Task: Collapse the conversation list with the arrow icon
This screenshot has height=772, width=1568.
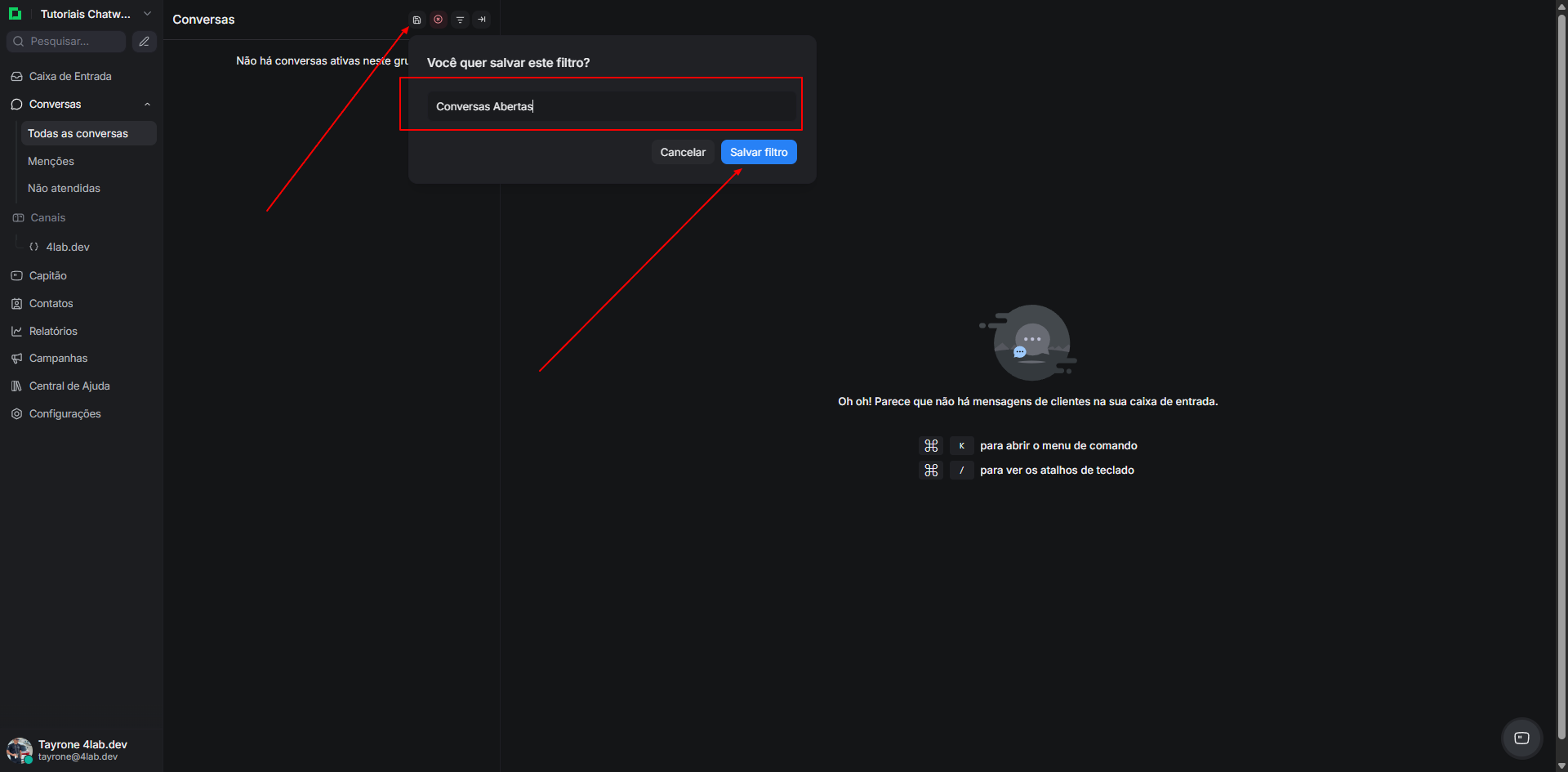Action: (482, 20)
